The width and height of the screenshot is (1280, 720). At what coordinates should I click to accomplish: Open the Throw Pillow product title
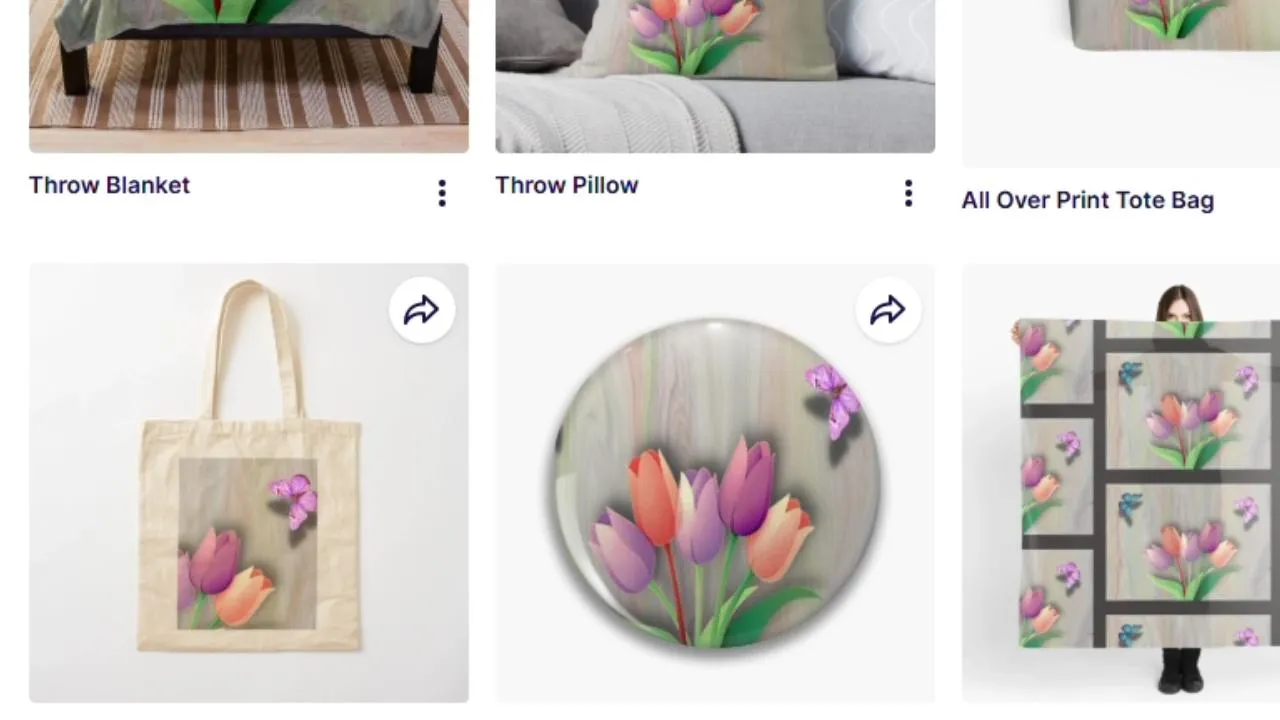(567, 185)
